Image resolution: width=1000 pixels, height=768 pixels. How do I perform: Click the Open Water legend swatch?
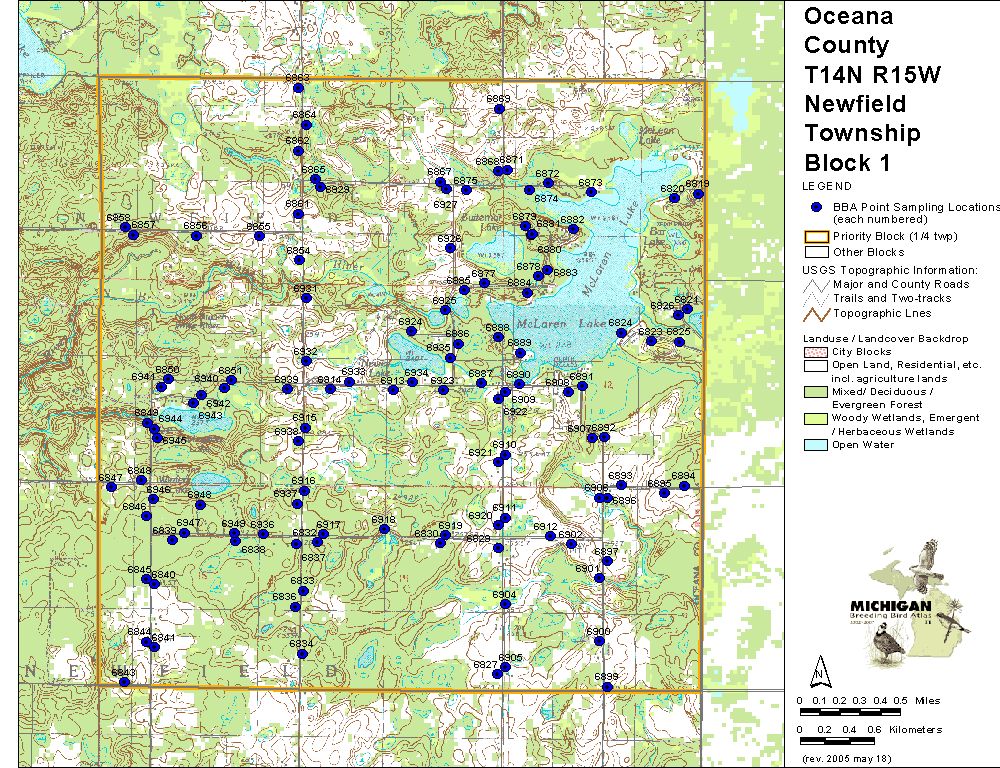[x=816, y=445]
